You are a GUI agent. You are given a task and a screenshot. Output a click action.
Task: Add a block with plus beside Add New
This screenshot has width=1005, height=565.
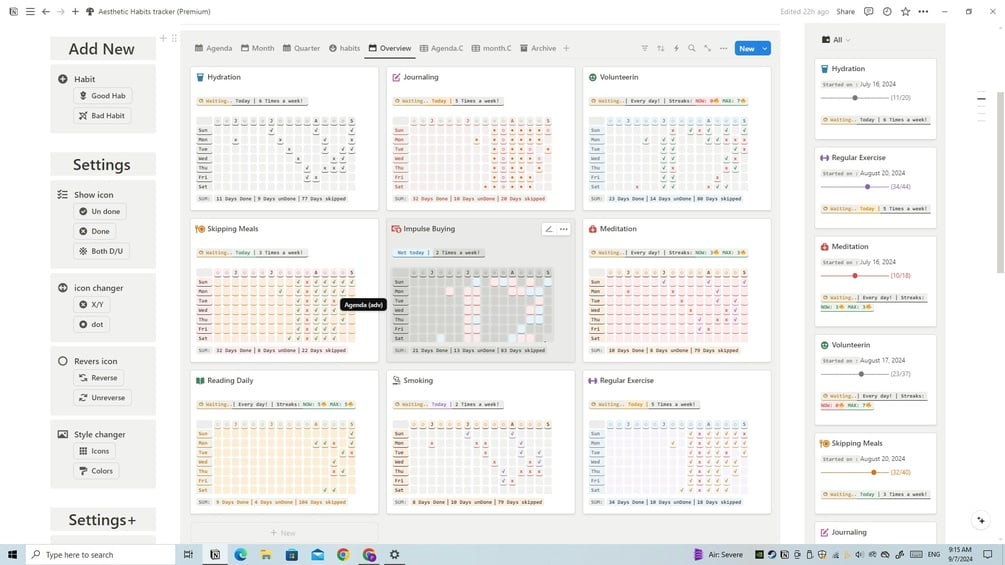pos(163,38)
